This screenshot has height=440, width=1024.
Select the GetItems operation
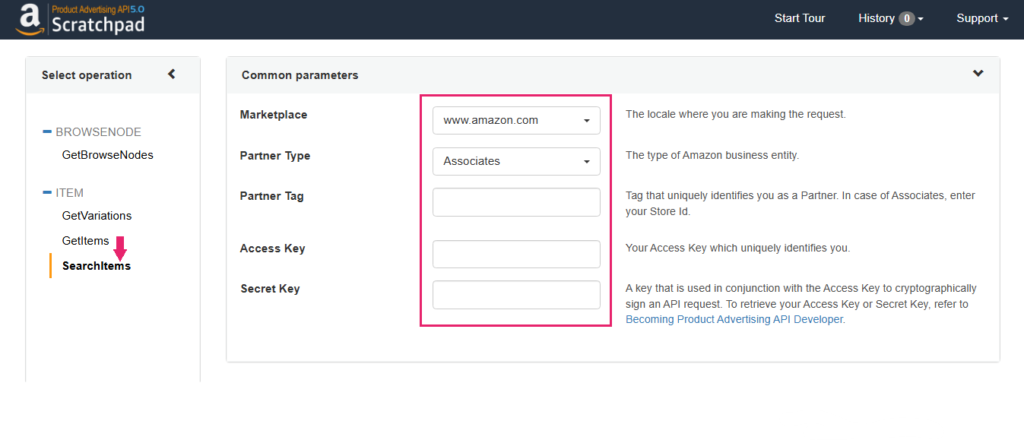[x=86, y=241]
